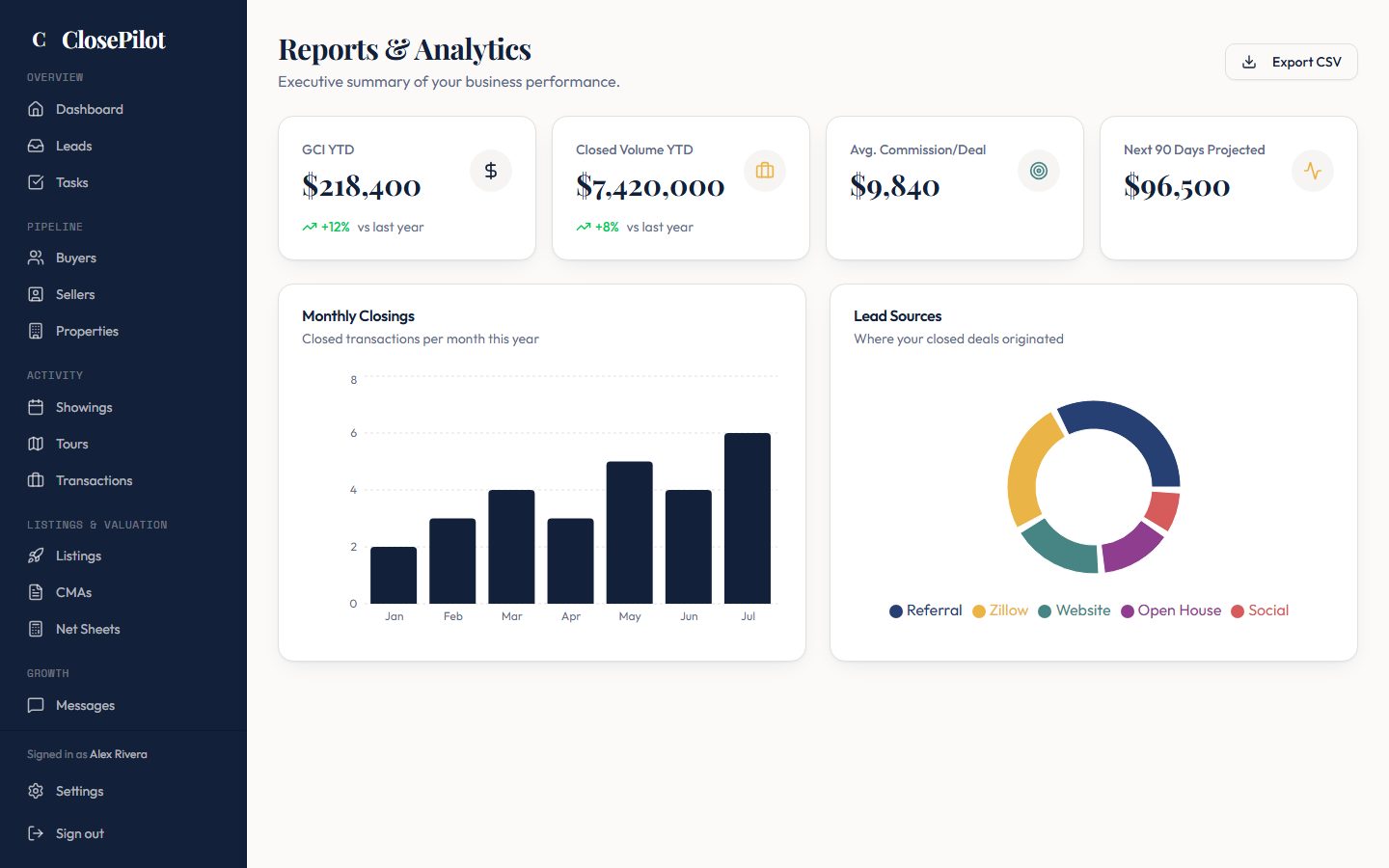This screenshot has width=1389, height=868.
Task: Go to Leads in the sidebar
Action: click(x=123, y=146)
